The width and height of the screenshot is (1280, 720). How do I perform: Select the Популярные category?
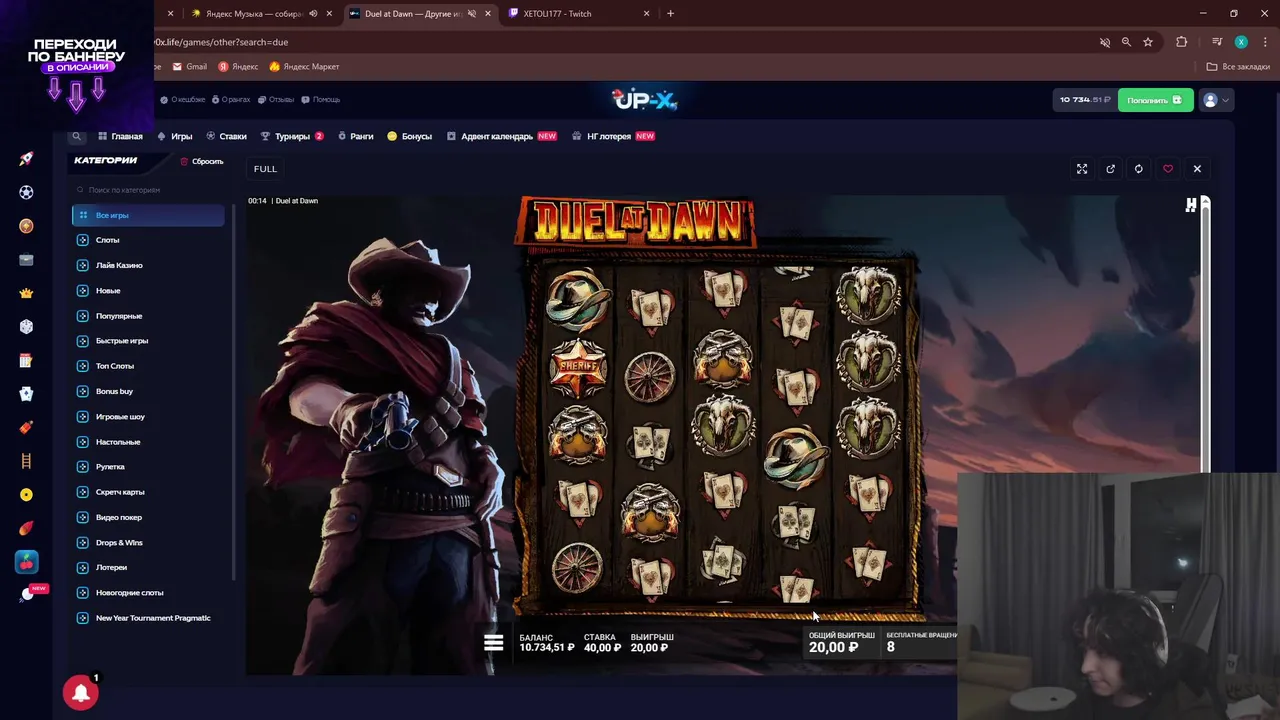(x=148, y=316)
